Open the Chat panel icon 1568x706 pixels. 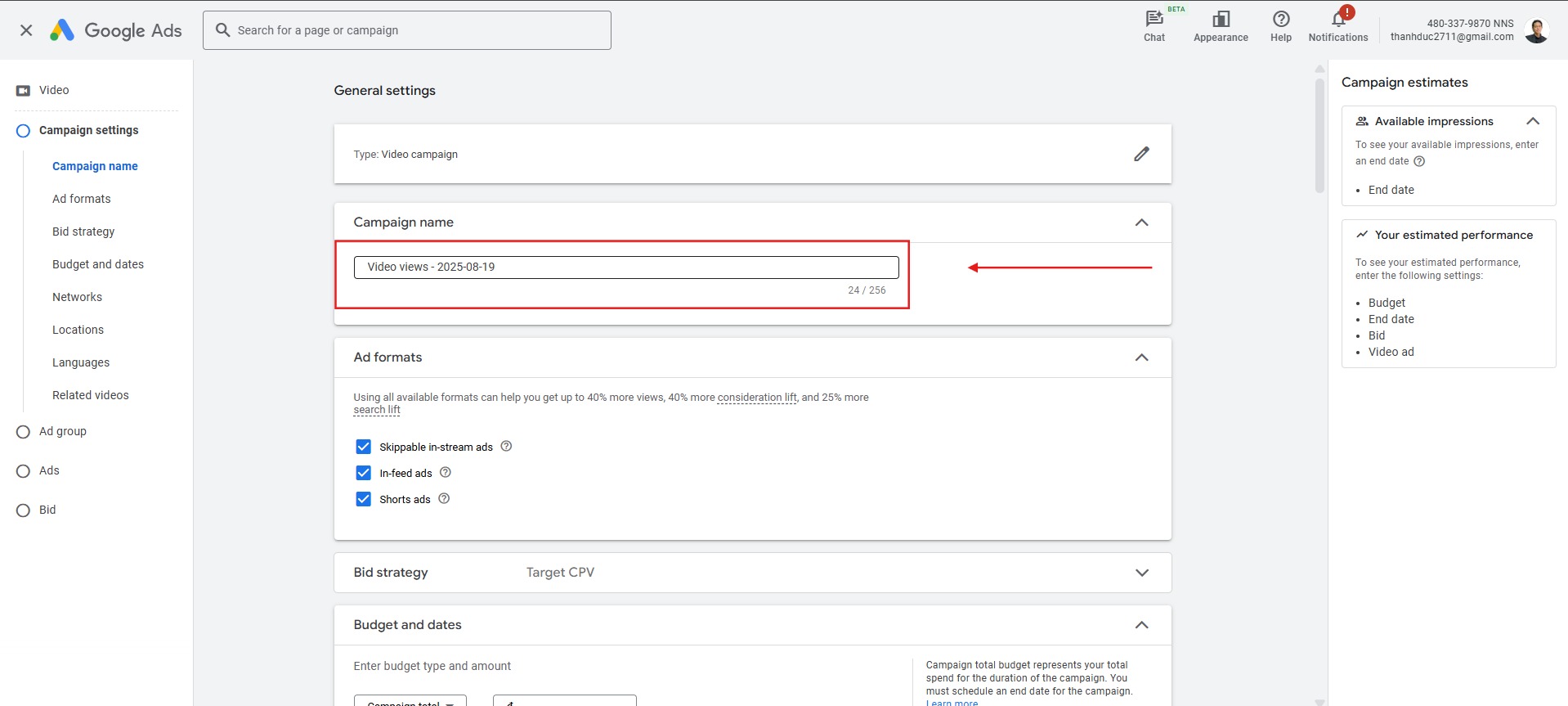pos(1154,20)
